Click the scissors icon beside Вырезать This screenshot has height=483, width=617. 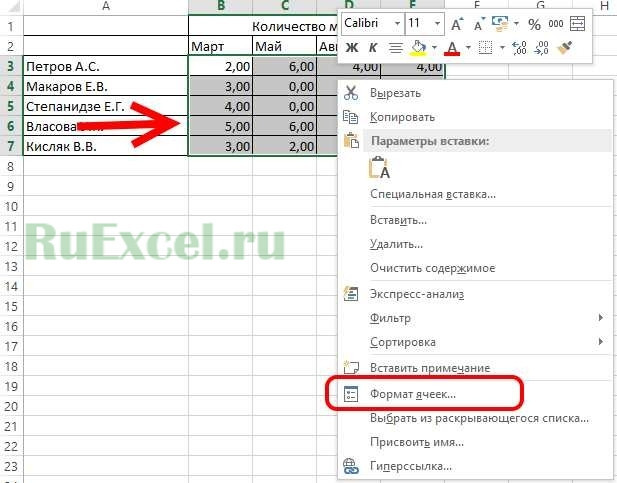(351, 93)
